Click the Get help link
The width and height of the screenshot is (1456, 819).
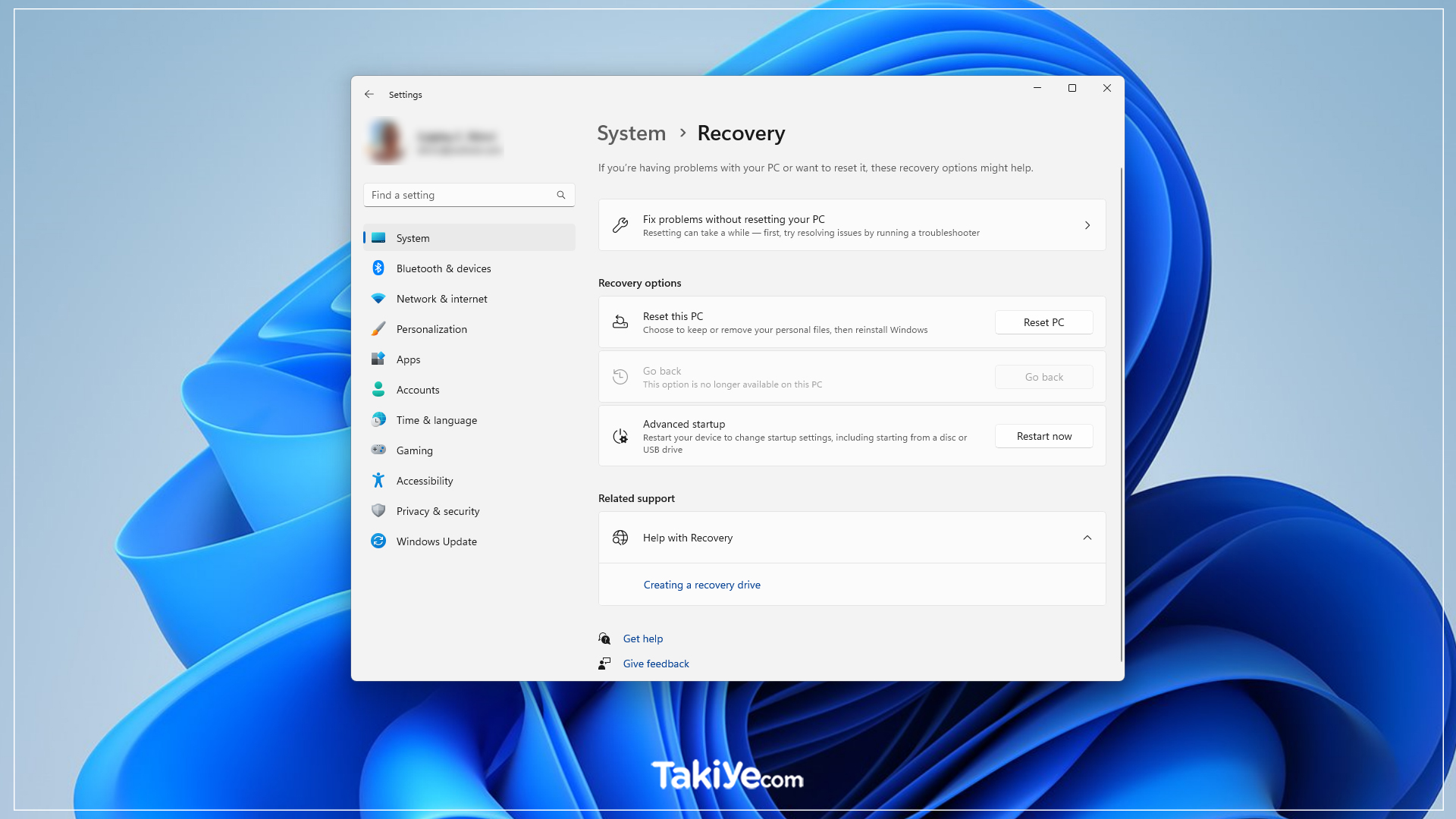(643, 639)
